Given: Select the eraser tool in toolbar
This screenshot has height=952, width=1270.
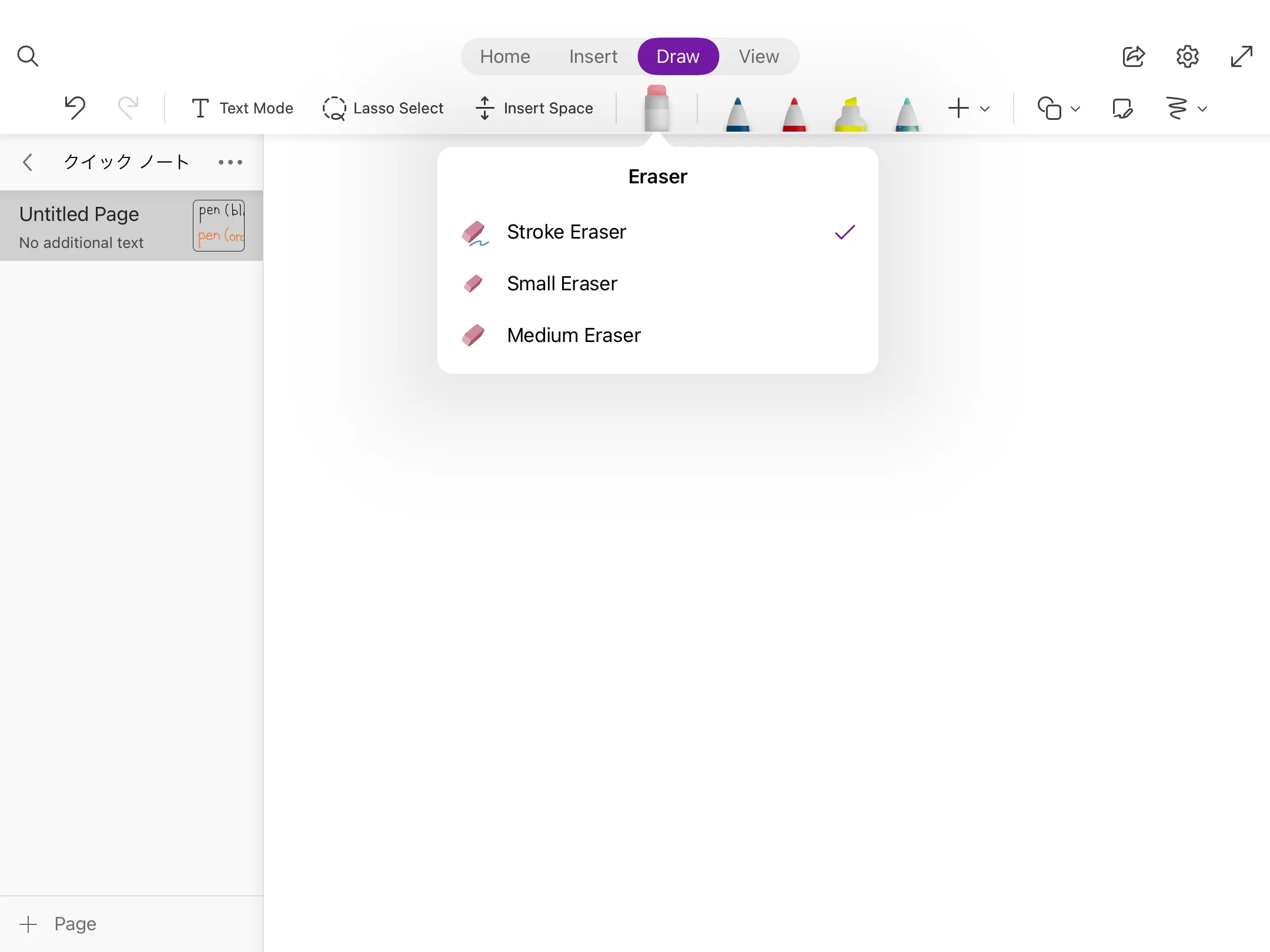Looking at the screenshot, I should (656, 108).
